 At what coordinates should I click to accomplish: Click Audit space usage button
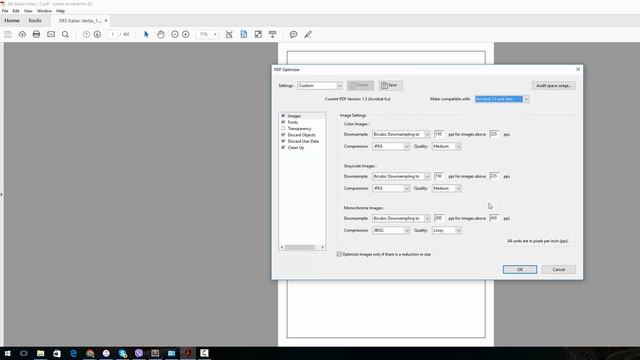[x=553, y=86]
